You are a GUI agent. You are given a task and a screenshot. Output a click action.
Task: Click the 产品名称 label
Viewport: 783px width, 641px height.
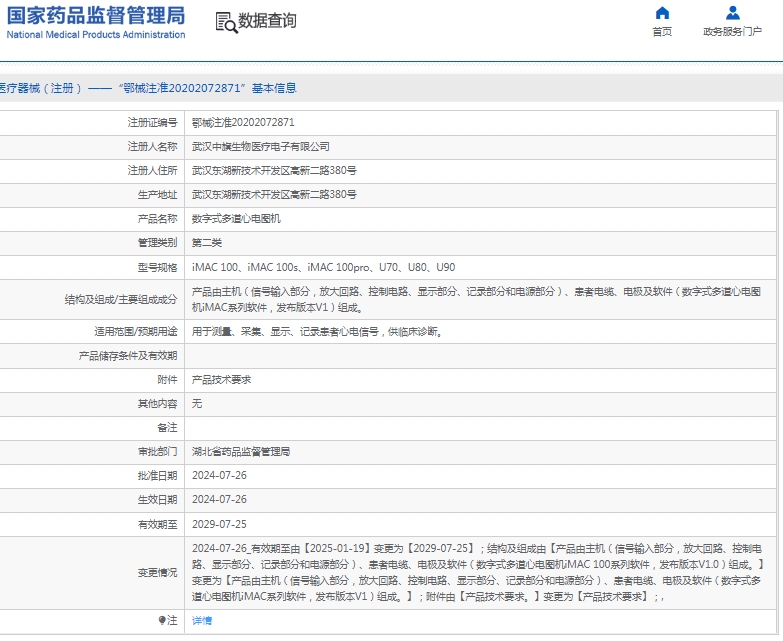click(157, 219)
